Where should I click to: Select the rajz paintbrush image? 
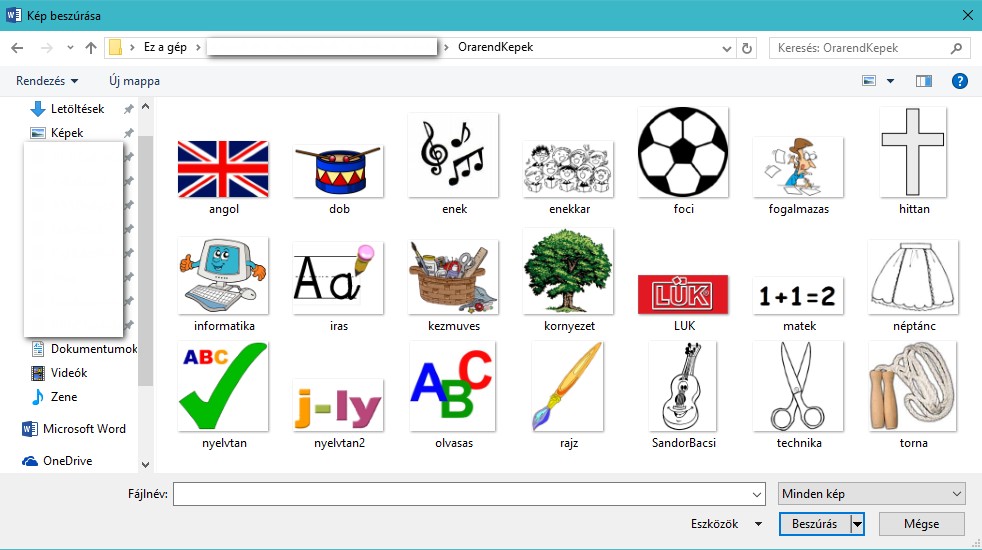tap(567, 387)
